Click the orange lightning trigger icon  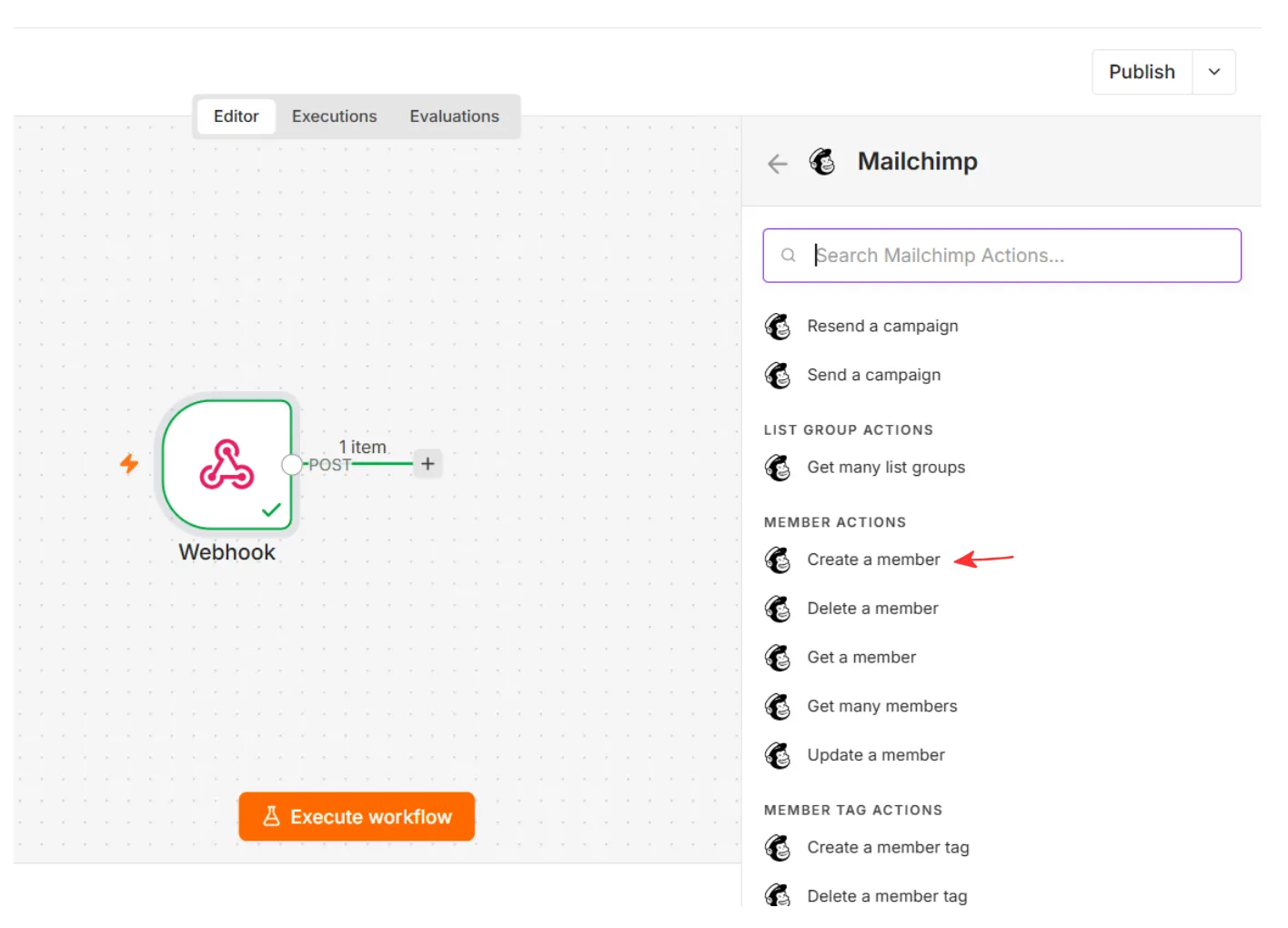[129, 464]
